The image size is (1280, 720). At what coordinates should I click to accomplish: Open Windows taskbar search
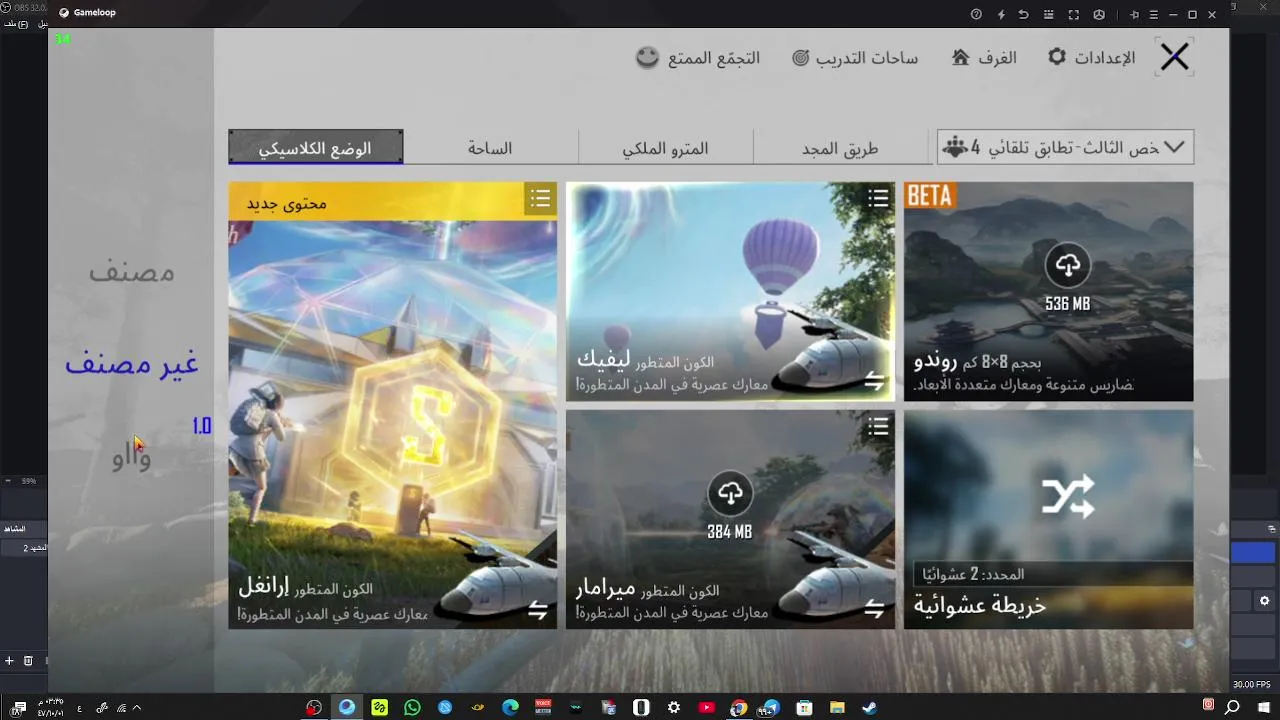[1232, 707]
